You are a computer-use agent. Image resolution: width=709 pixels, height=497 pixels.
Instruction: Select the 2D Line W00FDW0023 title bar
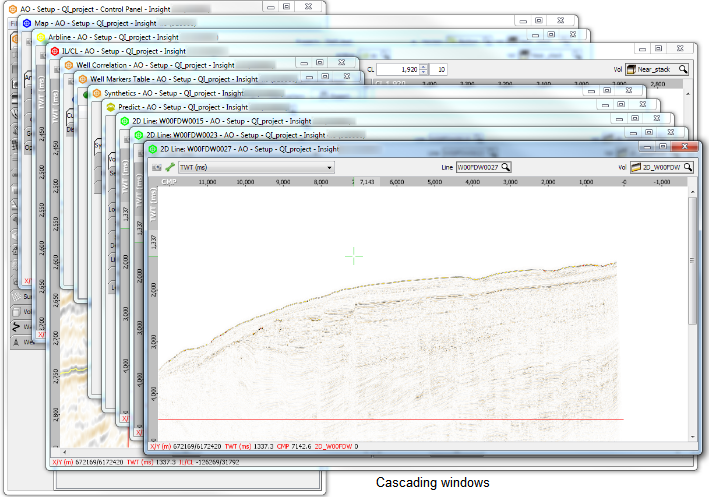point(236,135)
